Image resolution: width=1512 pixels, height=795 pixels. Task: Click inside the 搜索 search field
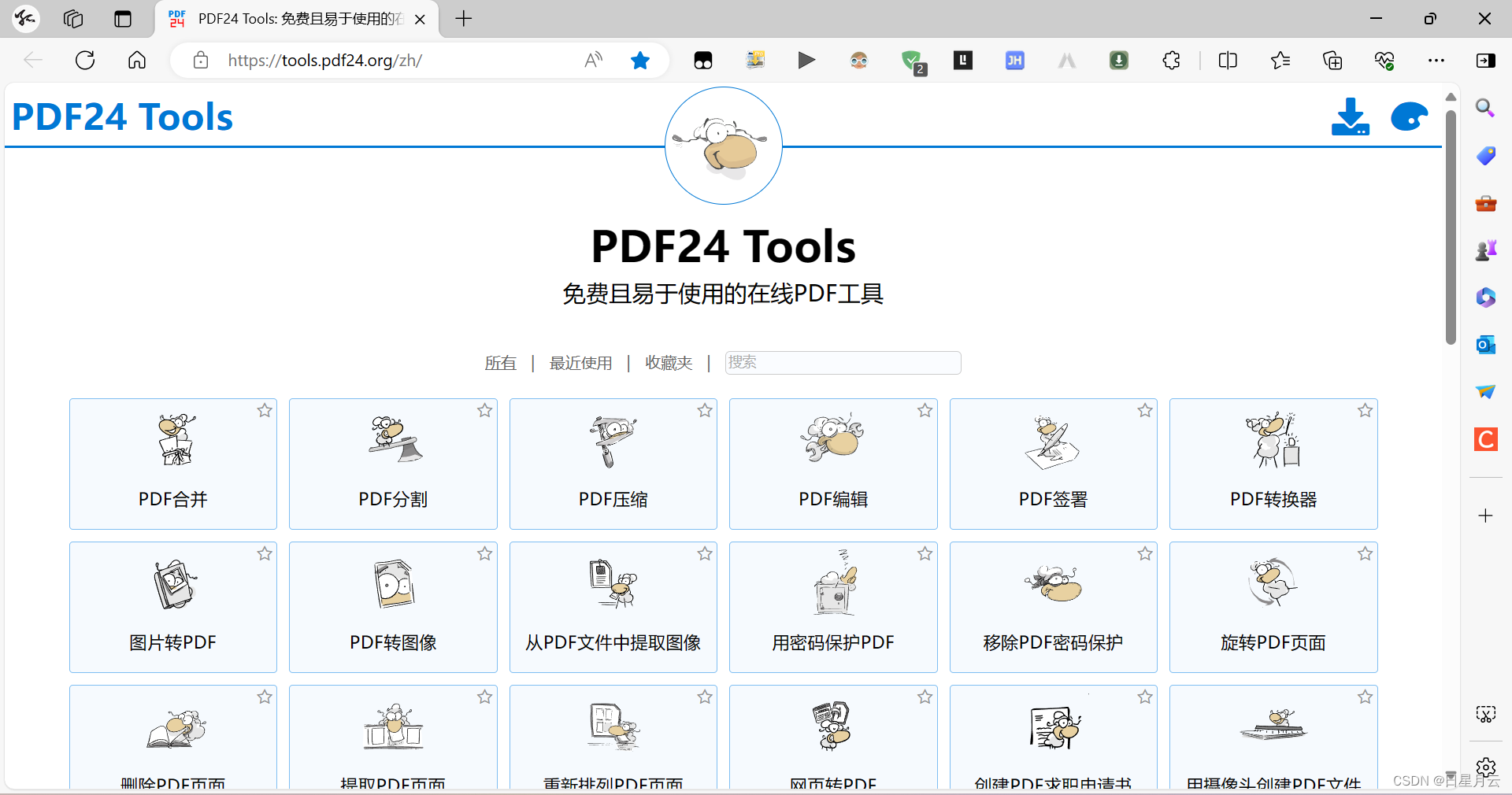coord(842,362)
